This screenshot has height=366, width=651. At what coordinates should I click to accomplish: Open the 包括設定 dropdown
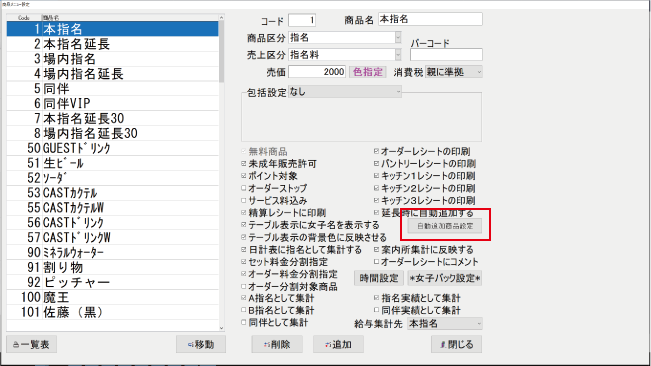[345, 92]
